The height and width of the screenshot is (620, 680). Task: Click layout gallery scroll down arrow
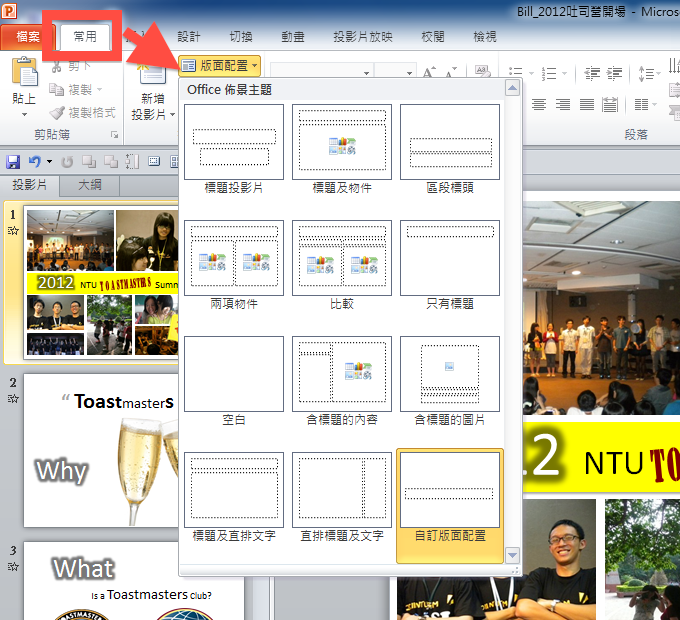tap(513, 555)
